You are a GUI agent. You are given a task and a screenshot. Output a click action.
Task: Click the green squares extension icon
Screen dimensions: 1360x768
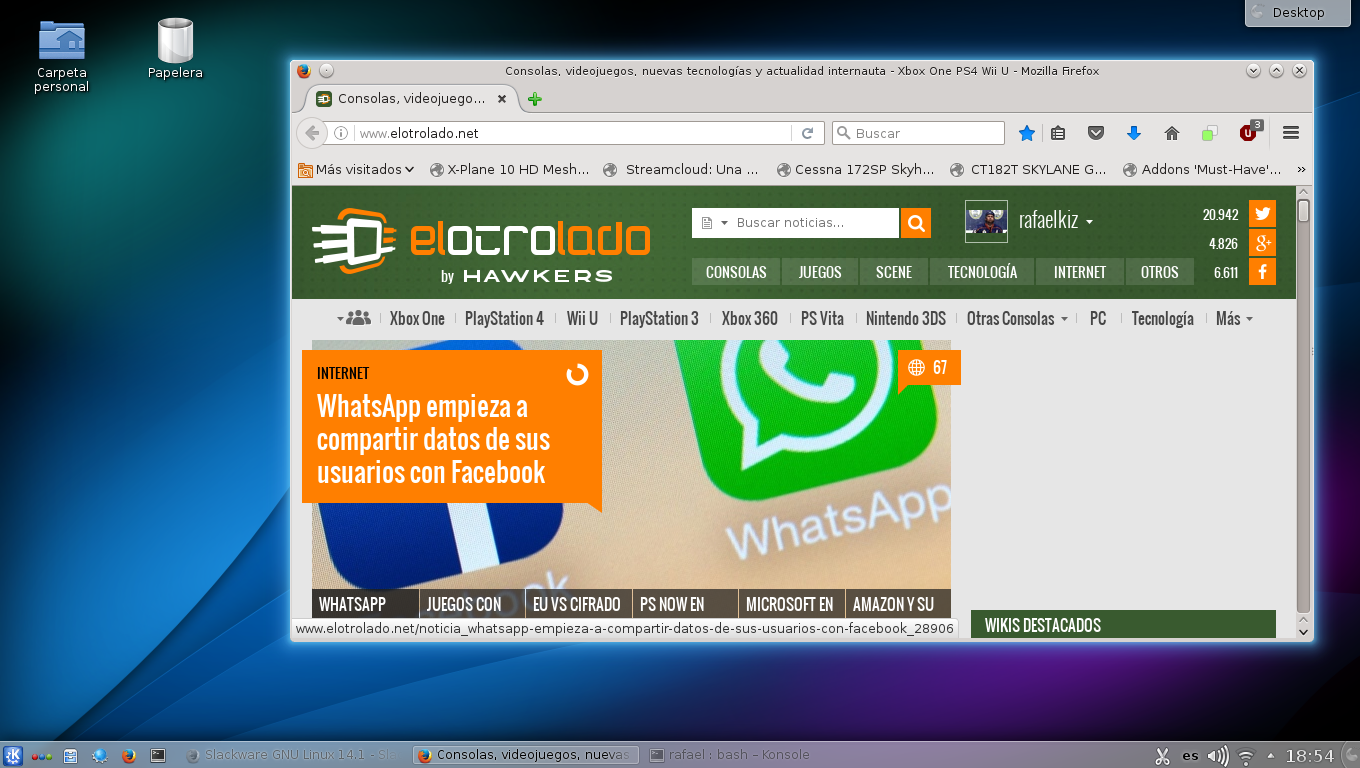pos(1210,133)
